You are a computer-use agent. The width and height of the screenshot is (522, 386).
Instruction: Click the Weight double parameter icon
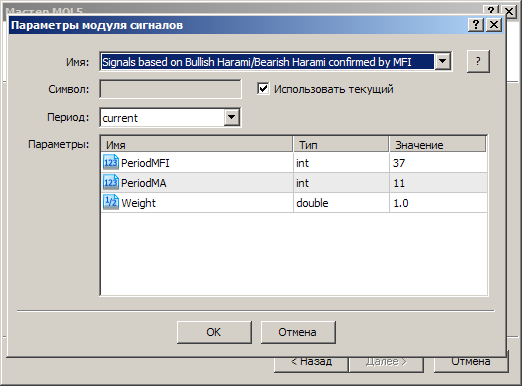point(111,203)
